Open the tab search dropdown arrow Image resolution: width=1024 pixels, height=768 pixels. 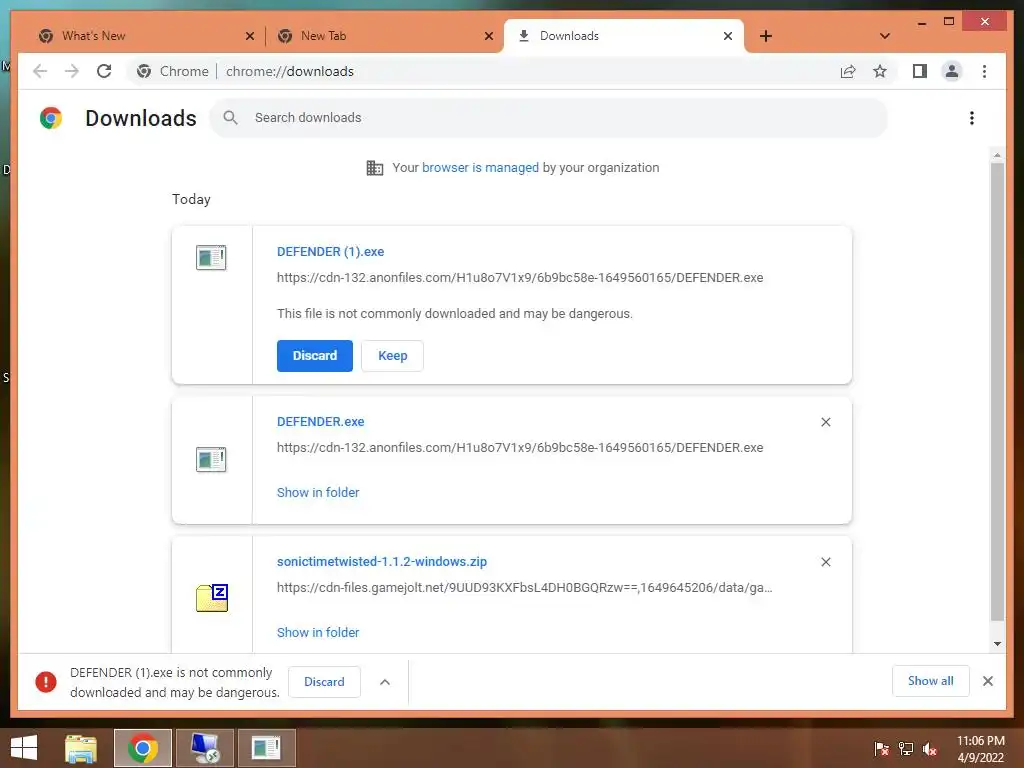[885, 36]
